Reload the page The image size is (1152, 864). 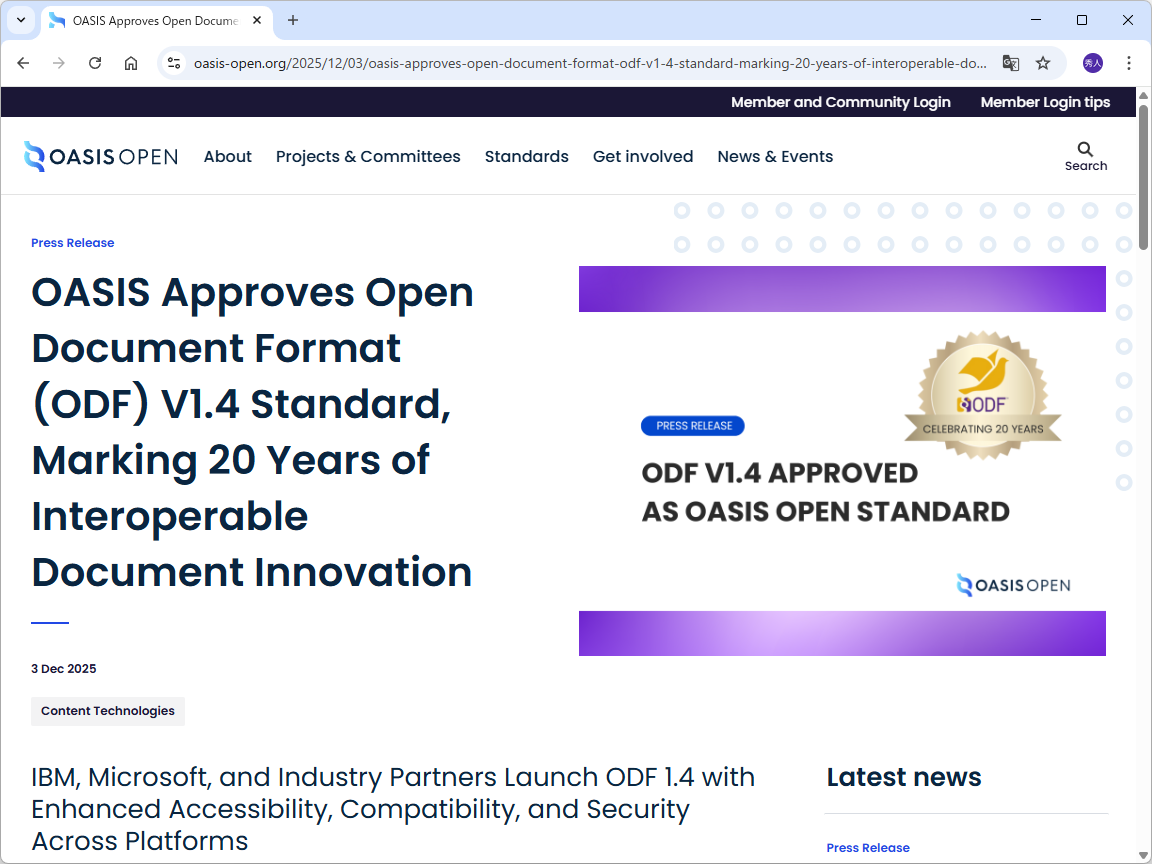[95, 62]
